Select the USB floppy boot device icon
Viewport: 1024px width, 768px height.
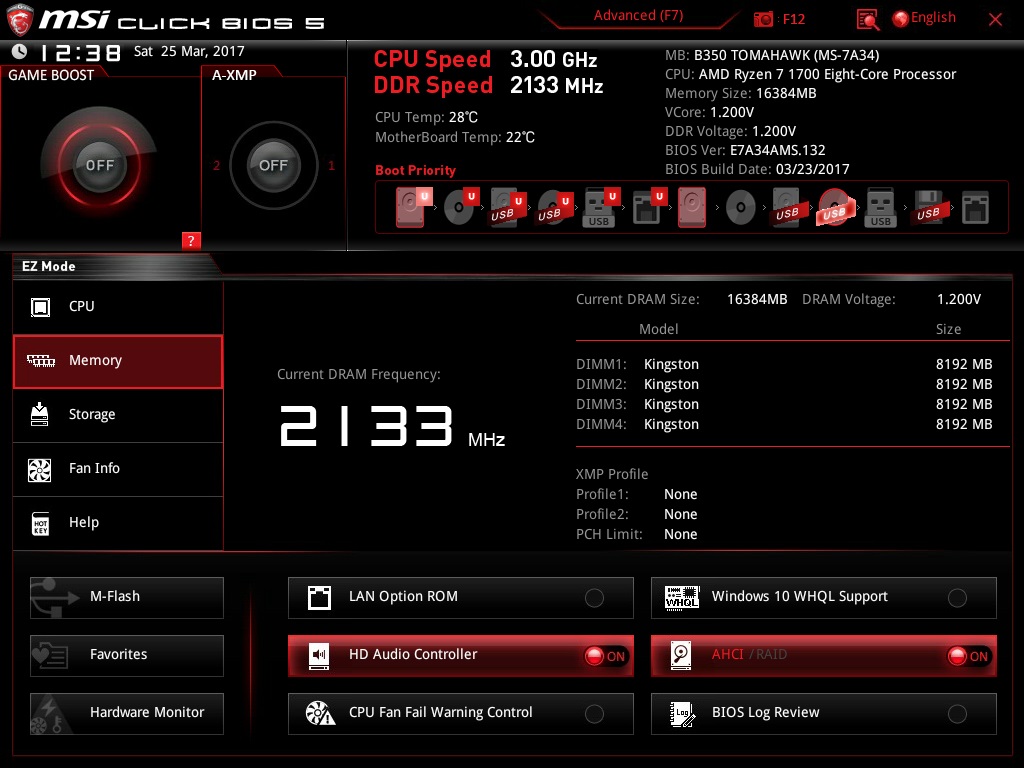[929, 208]
